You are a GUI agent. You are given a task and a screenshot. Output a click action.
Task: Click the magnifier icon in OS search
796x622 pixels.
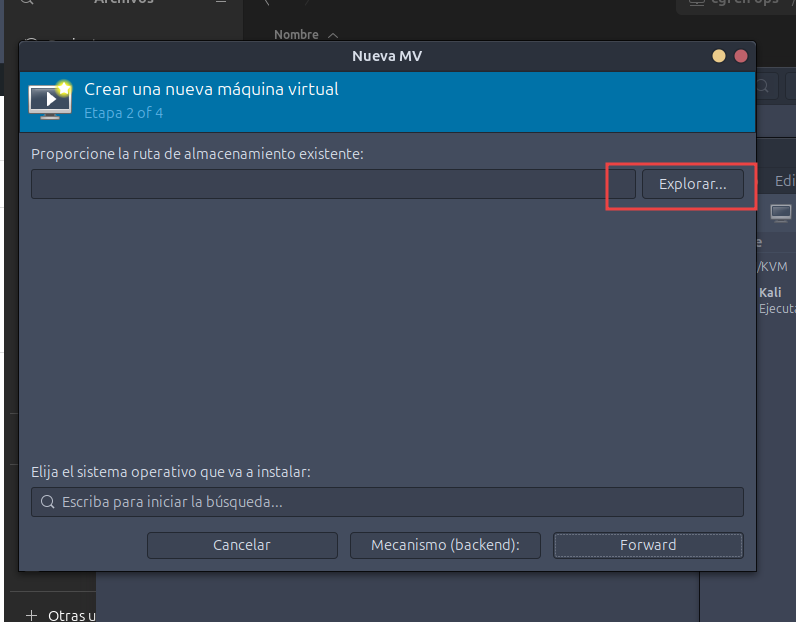click(x=48, y=502)
